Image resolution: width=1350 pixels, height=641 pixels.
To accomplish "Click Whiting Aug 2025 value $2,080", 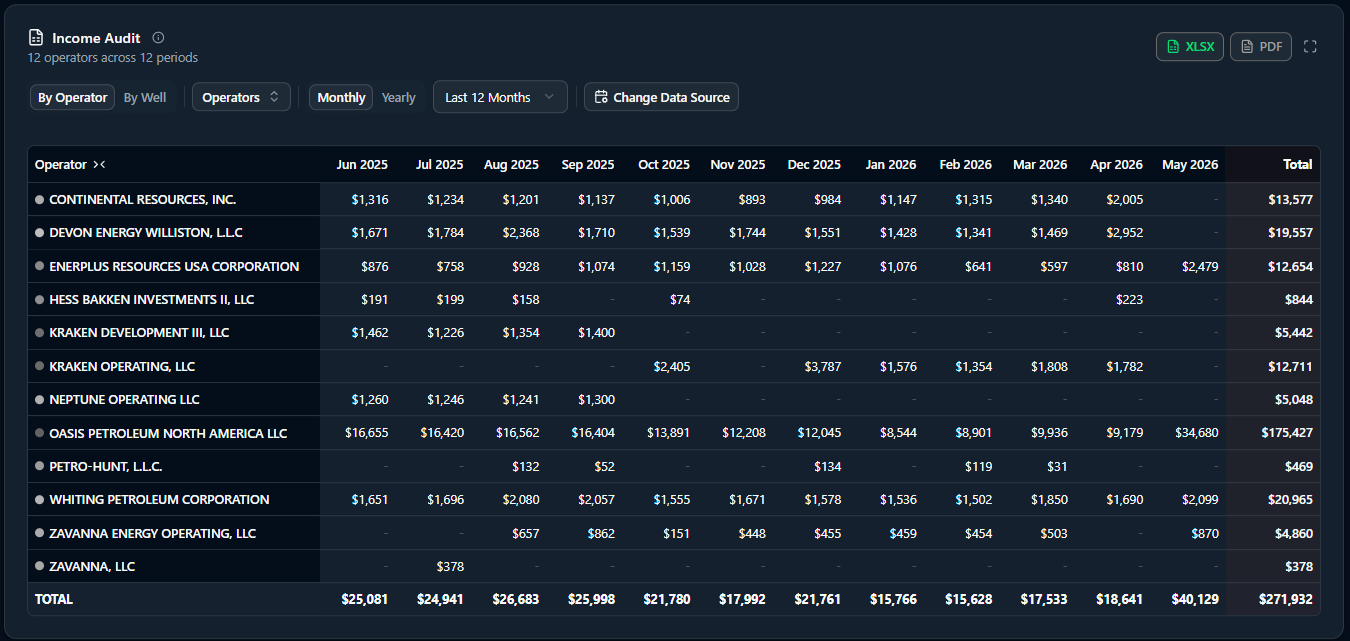I will 521,499.
